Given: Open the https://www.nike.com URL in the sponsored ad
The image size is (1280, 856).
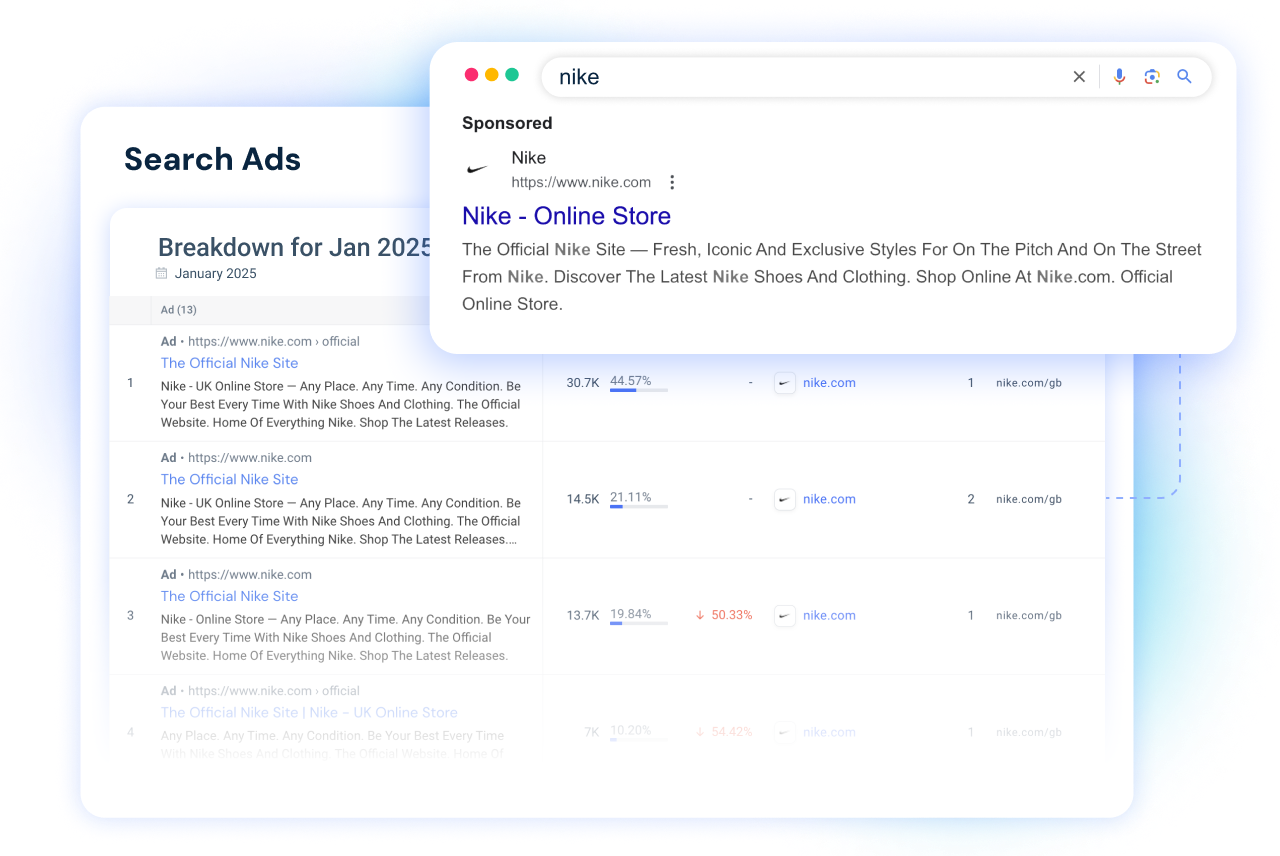Looking at the screenshot, I should click(x=581, y=182).
